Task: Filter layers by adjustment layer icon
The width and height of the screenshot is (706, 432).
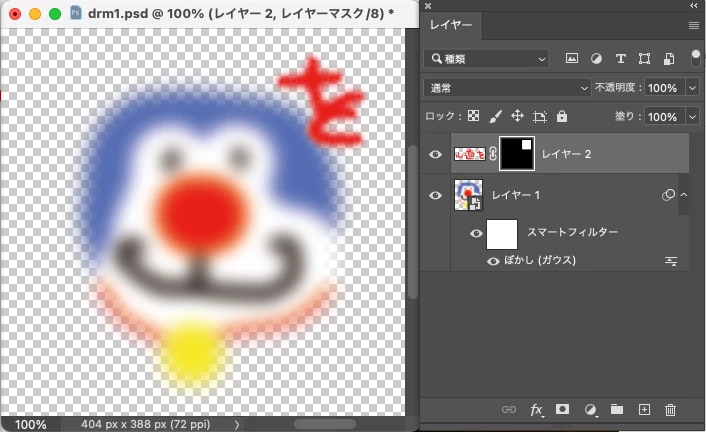Action: (x=596, y=59)
